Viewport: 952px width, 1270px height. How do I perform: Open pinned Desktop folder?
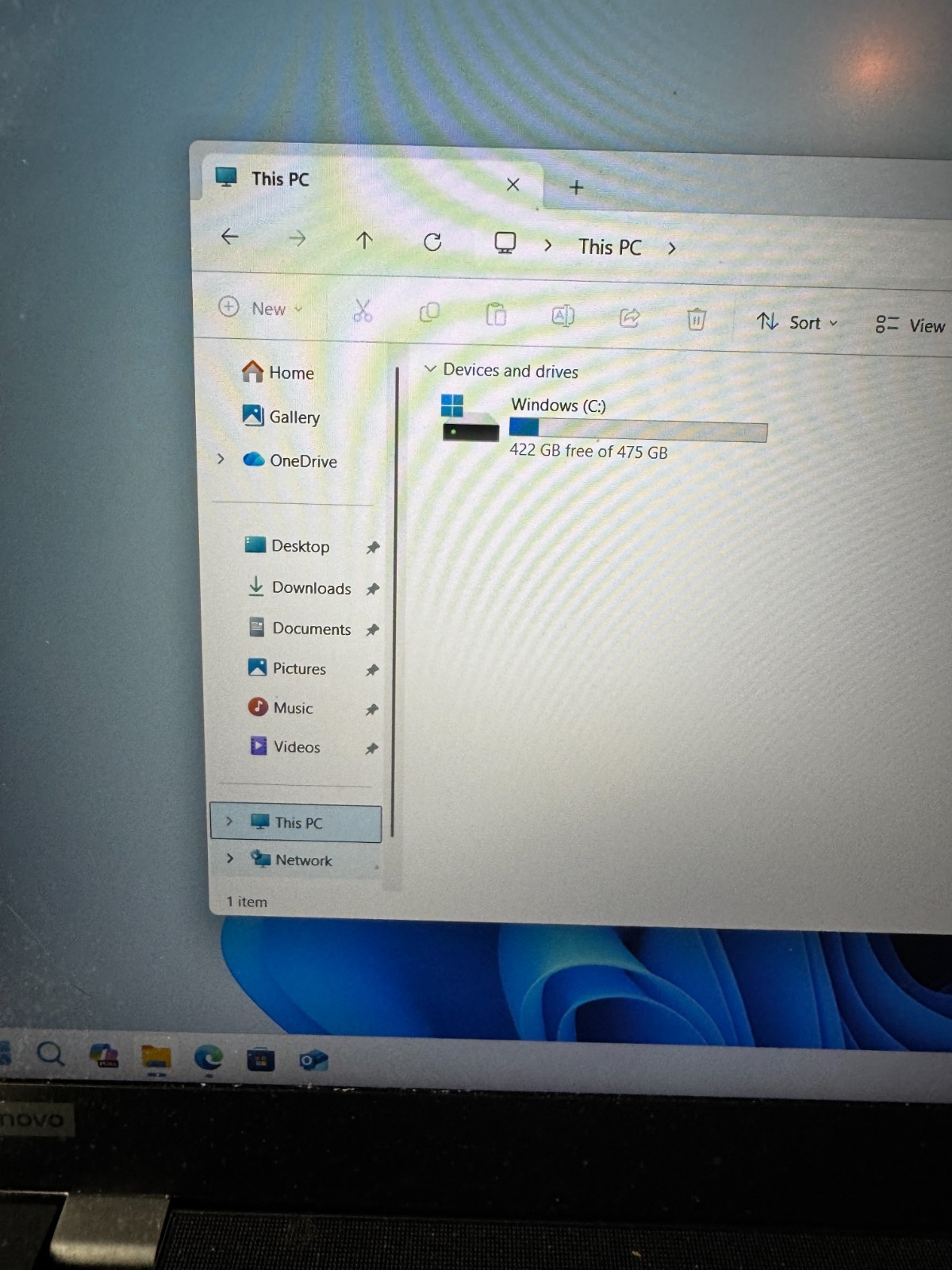pos(287,545)
